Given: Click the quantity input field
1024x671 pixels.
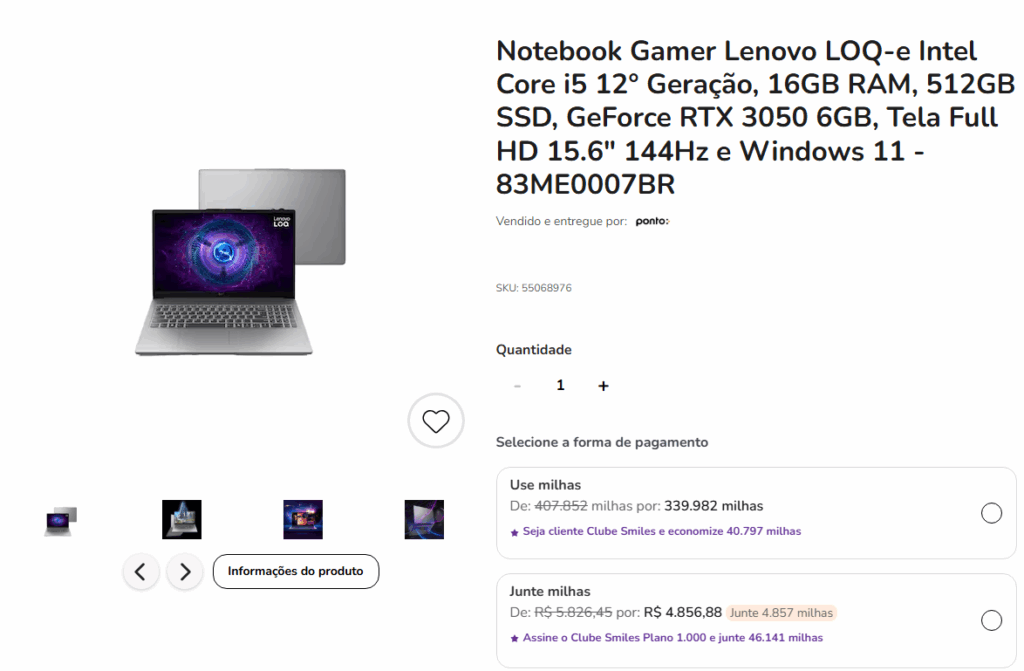Looking at the screenshot, I should pos(560,385).
